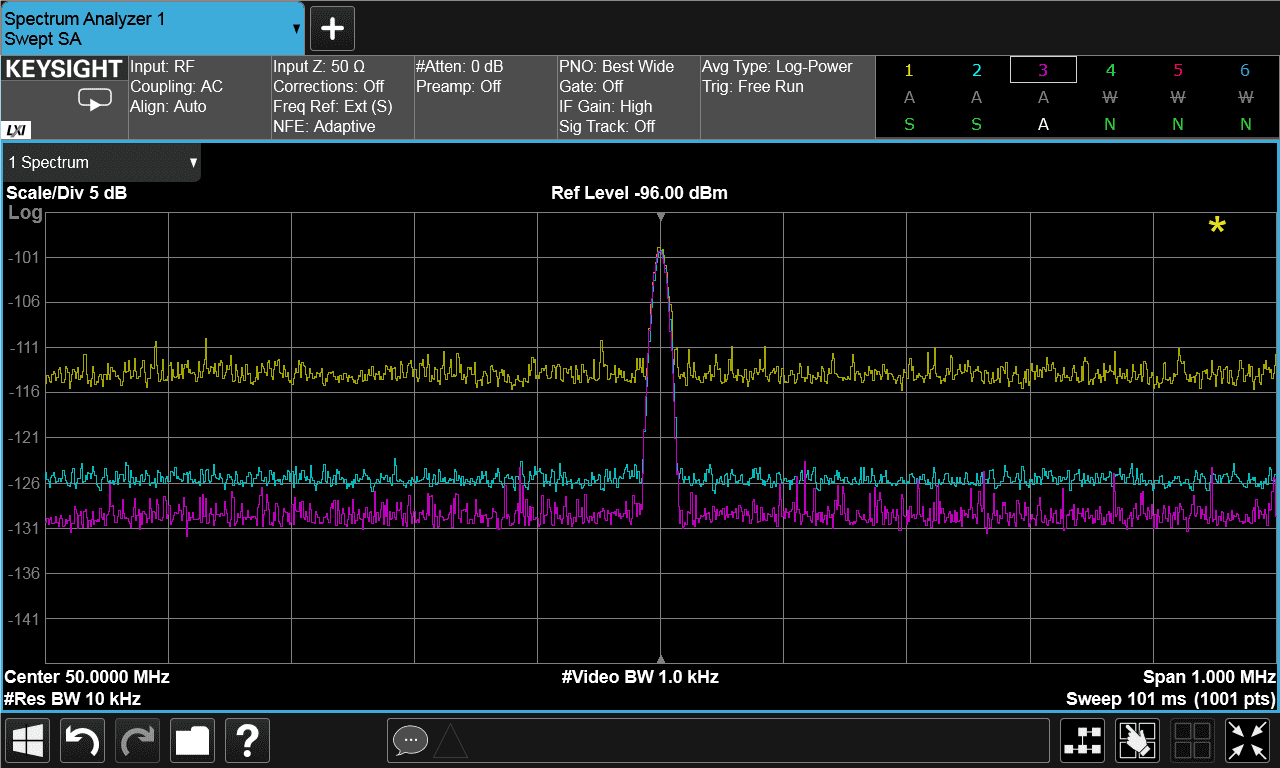Undo the last action
This screenshot has height=768, width=1280.
(82, 740)
